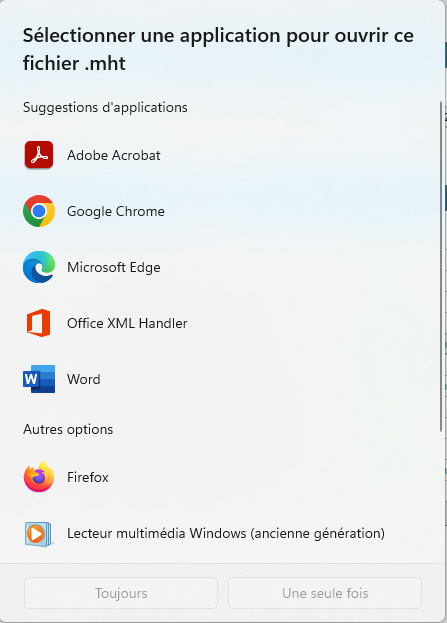Click the Une seule fois button
The image size is (447, 623).
[325, 593]
